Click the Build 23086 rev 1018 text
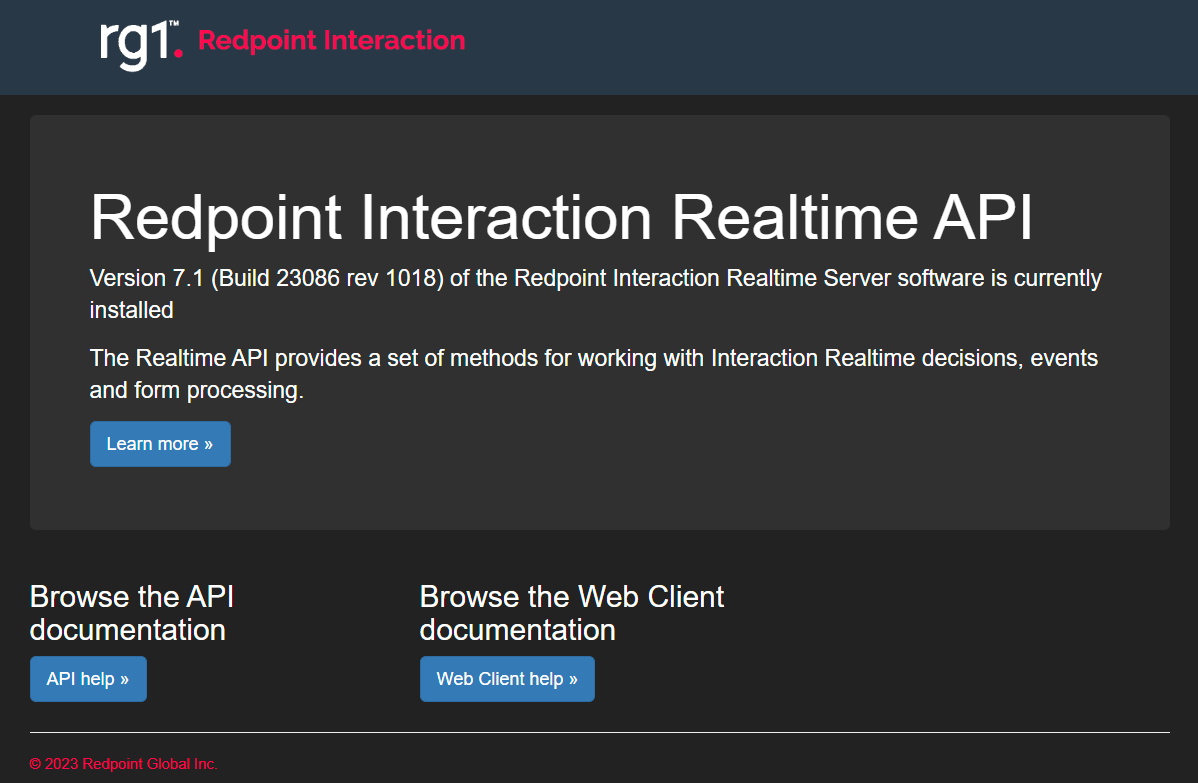The height and width of the screenshot is (783, 1198). 326,278
